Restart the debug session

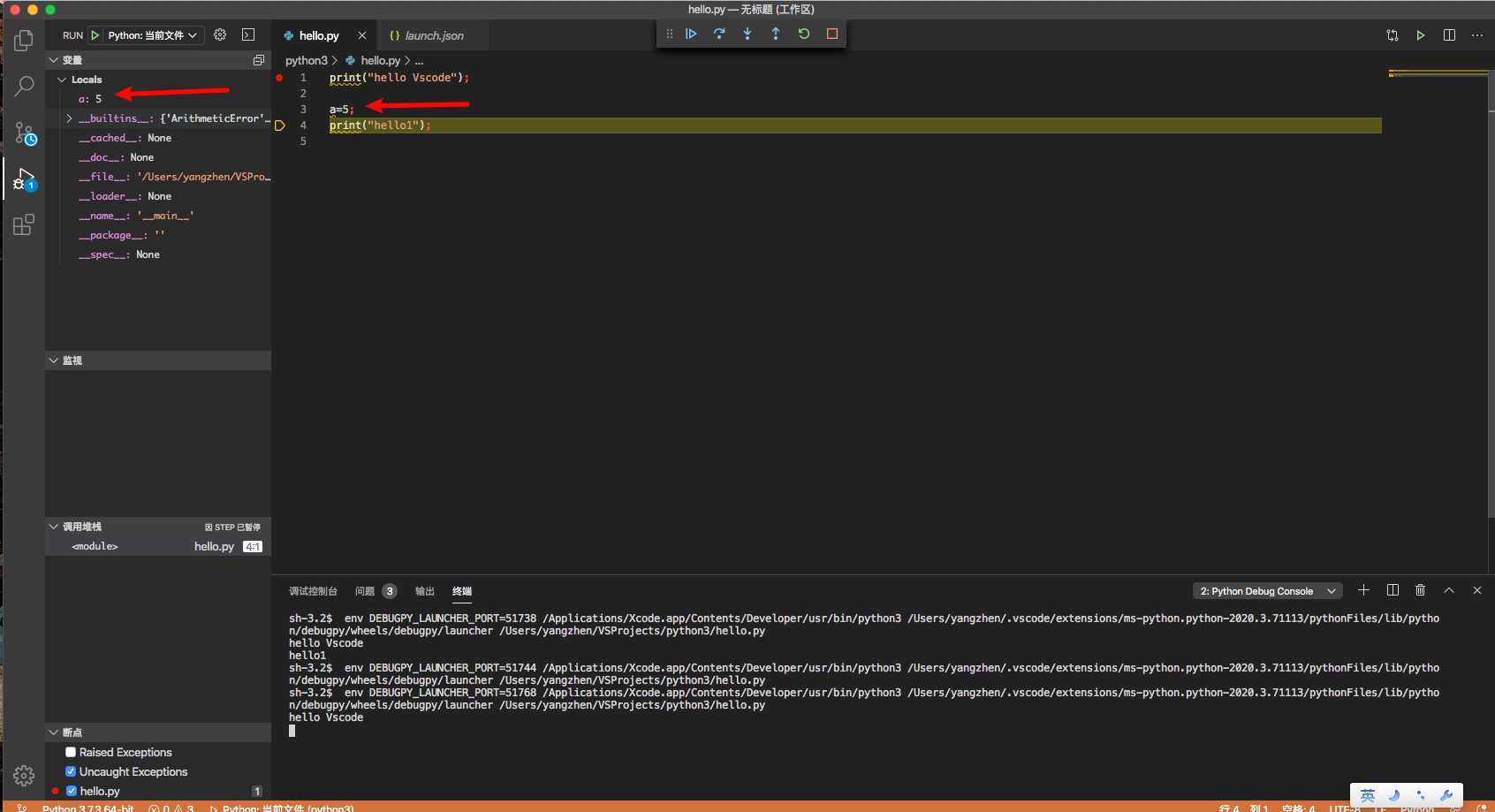click(804, 34)
